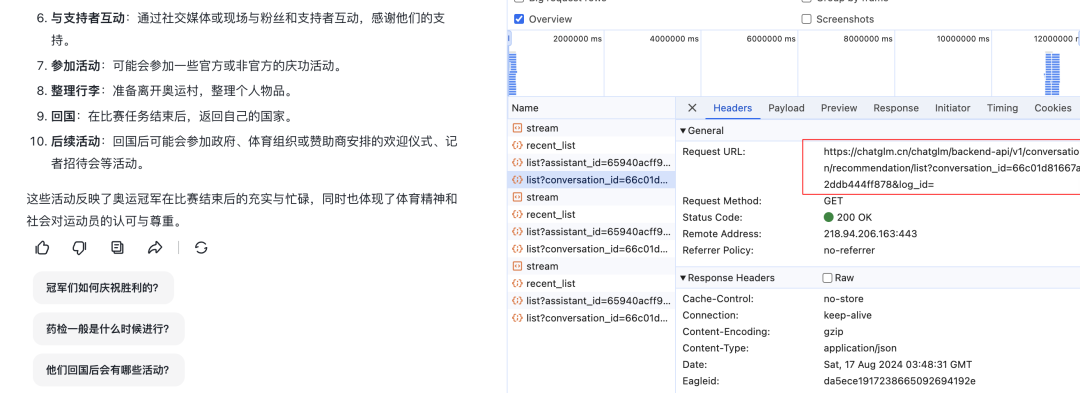The image size is (1080, 393).
Task: Switch to the Response tab
Action: pos(895,108)
